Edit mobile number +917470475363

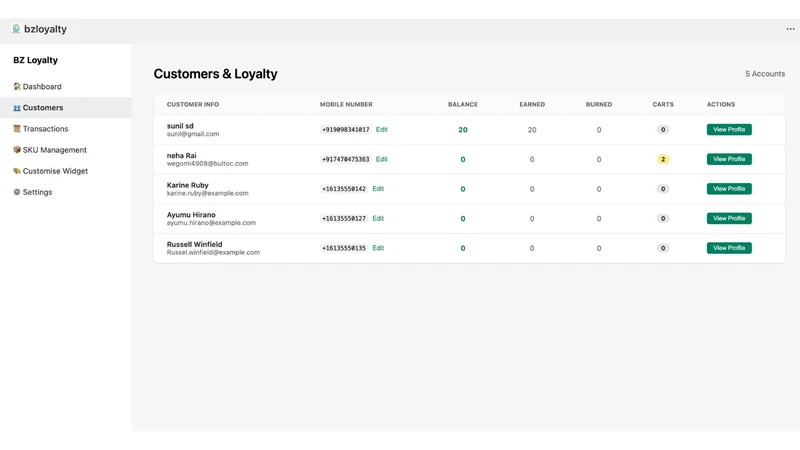(382, 159)
